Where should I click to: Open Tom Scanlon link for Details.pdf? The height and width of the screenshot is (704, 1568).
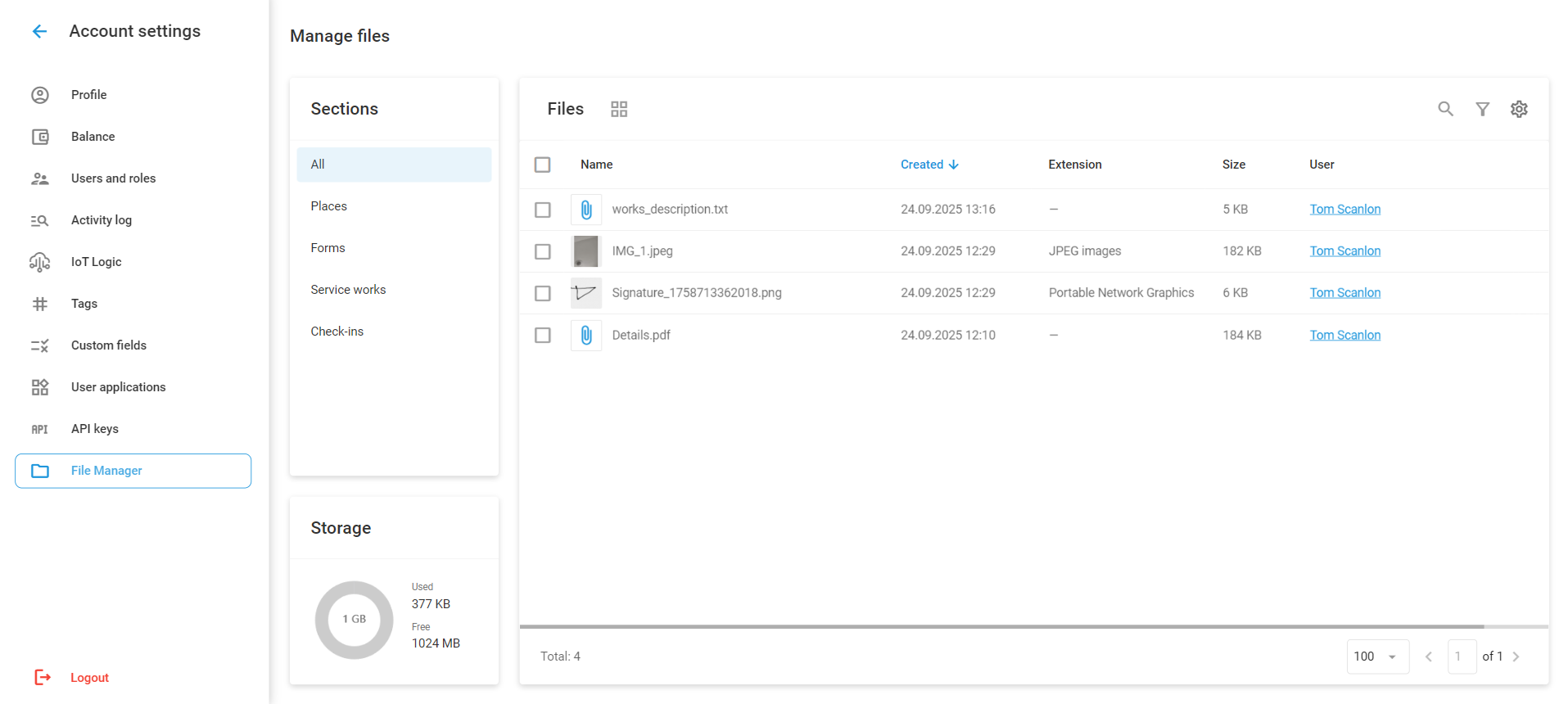pyautogui.click(x=1344, y=335)
